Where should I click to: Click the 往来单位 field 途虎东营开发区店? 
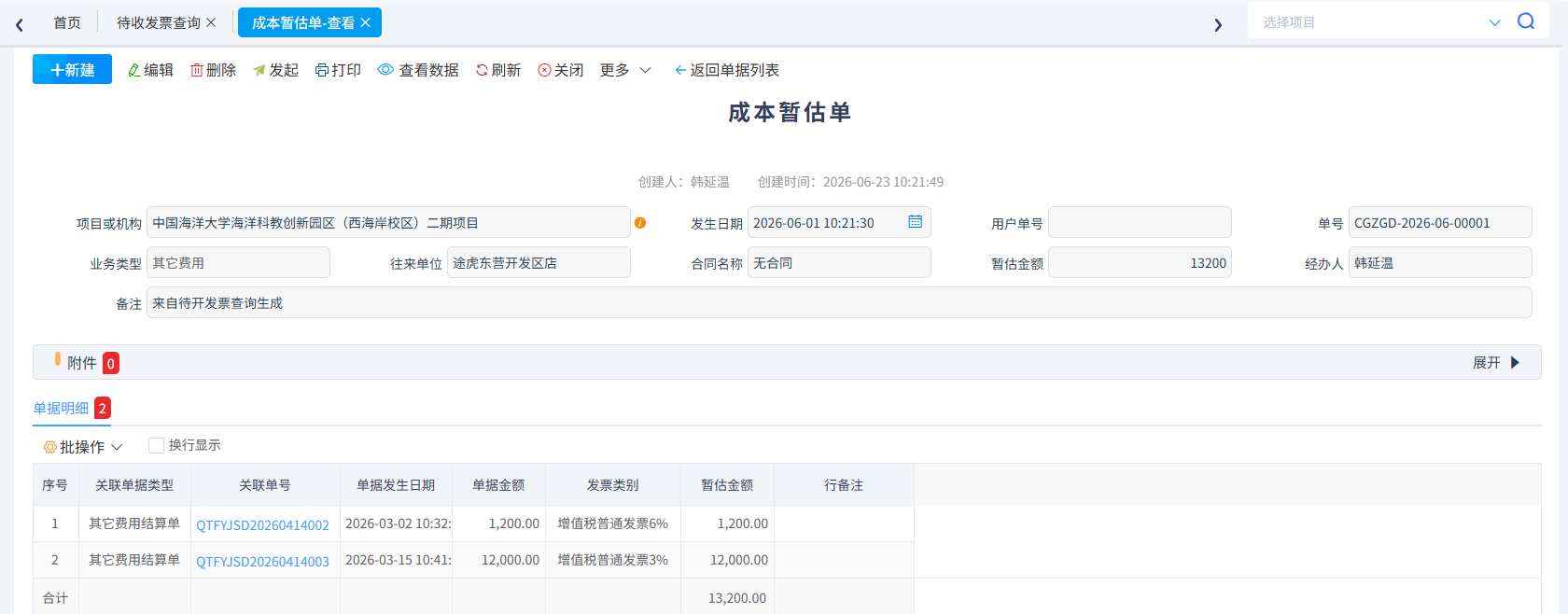tap(539, 263)
